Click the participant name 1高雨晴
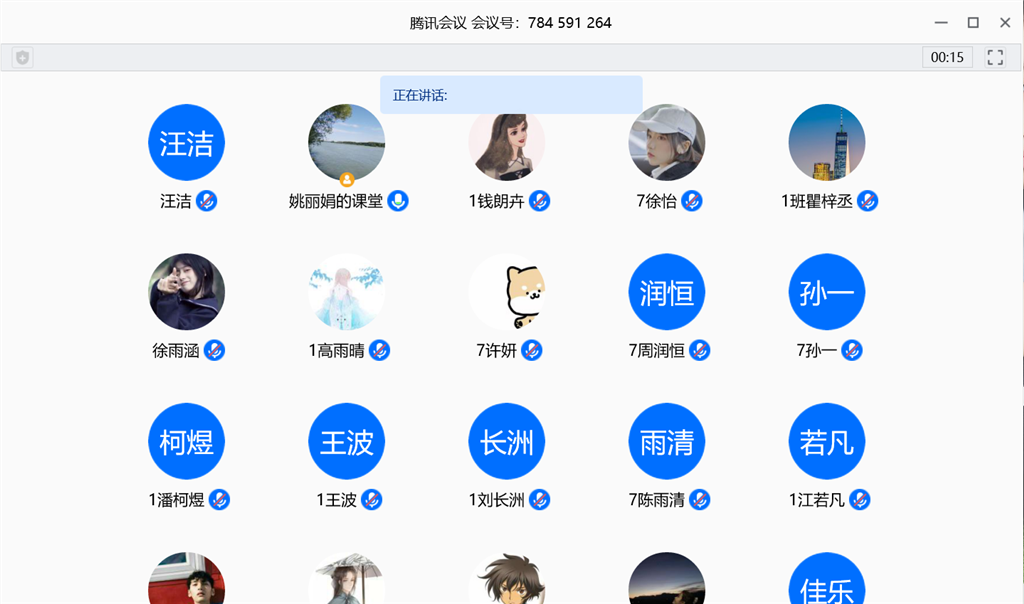1024x604 pixels. click(336, 351)
